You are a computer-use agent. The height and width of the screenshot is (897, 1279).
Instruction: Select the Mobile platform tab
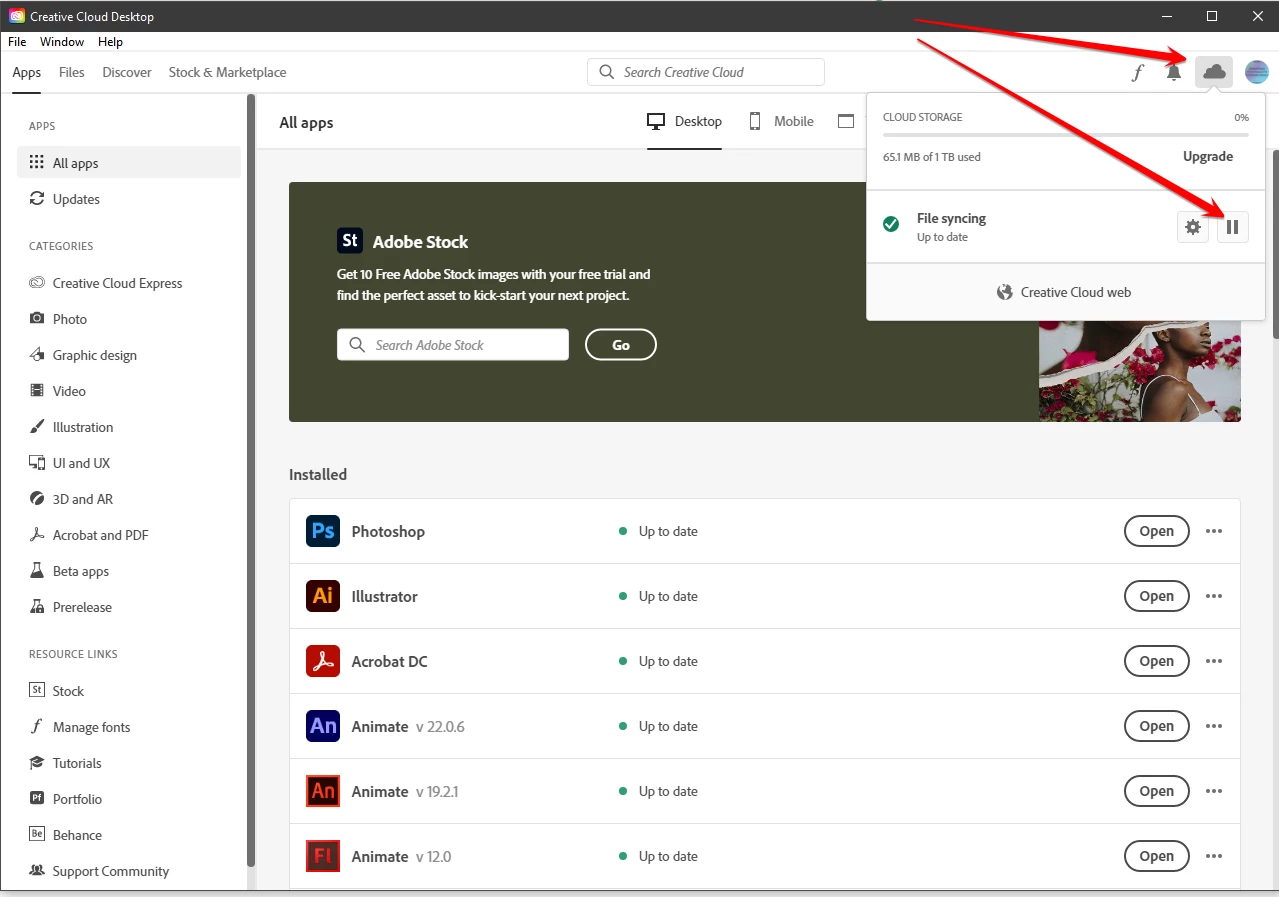(781, 122)
